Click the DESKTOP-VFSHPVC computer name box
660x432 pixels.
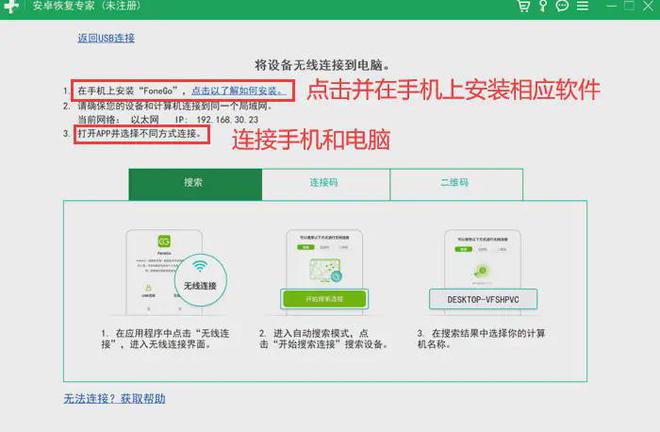(x=483, y=299)
